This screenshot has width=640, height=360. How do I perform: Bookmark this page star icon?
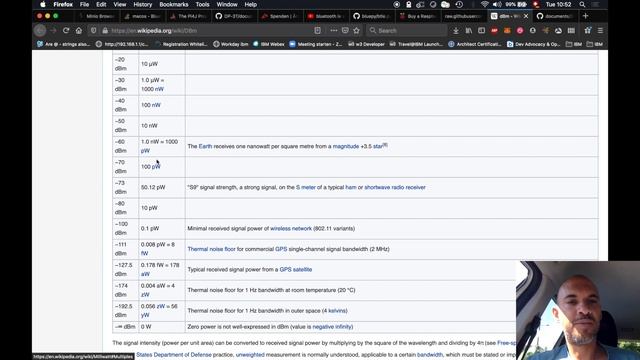tap(357, 31)
